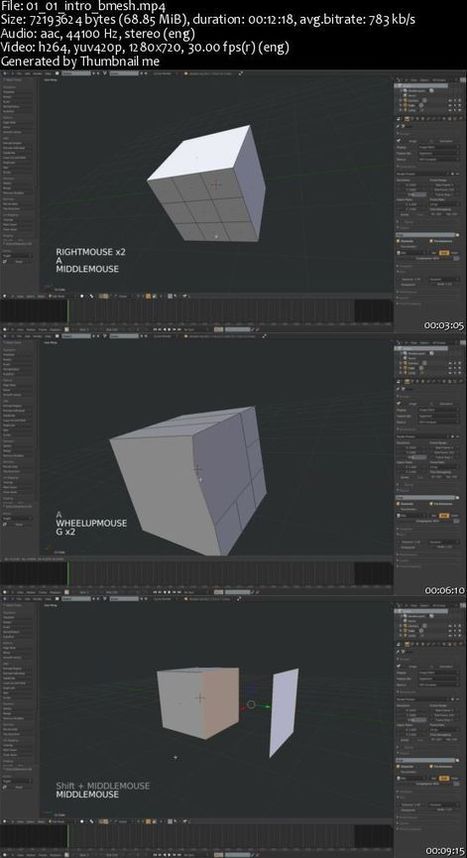The image size is (467, 858).
Task: Select Camera object icon in 00:03:05 outliner
Action: coord(405,101)
